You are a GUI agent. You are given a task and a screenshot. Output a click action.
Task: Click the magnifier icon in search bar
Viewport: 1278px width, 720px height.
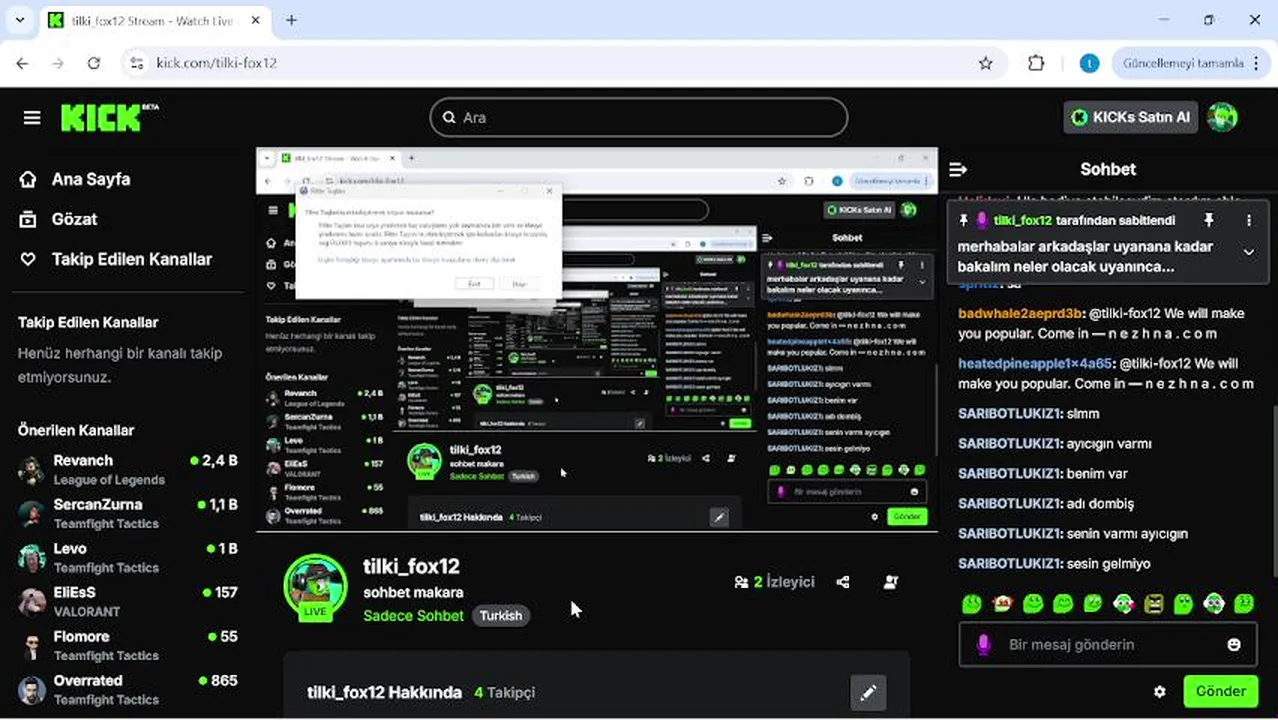pos(449,117)
